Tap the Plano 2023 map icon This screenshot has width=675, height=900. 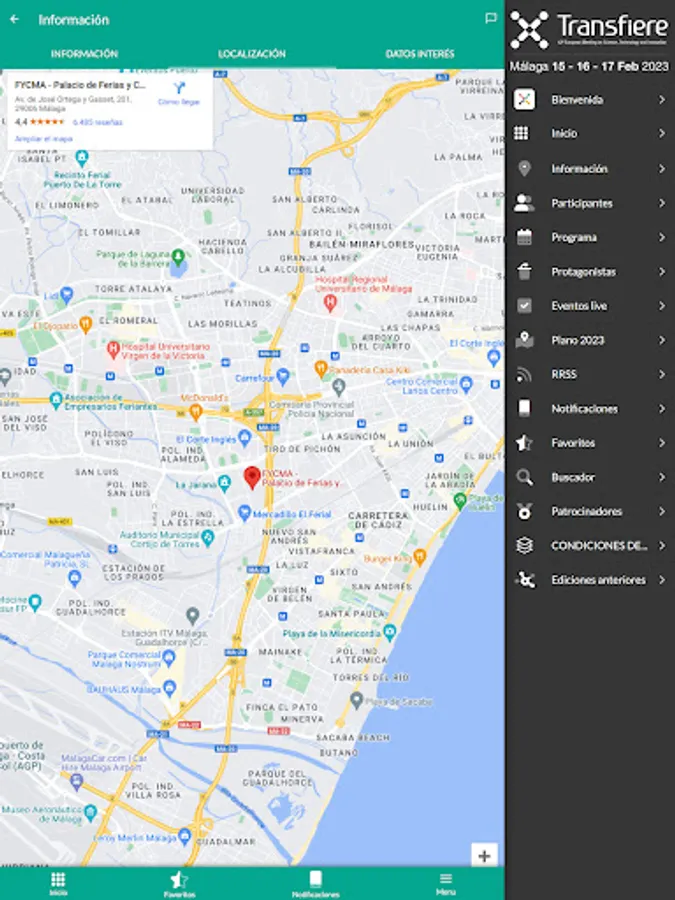[524, 340]
